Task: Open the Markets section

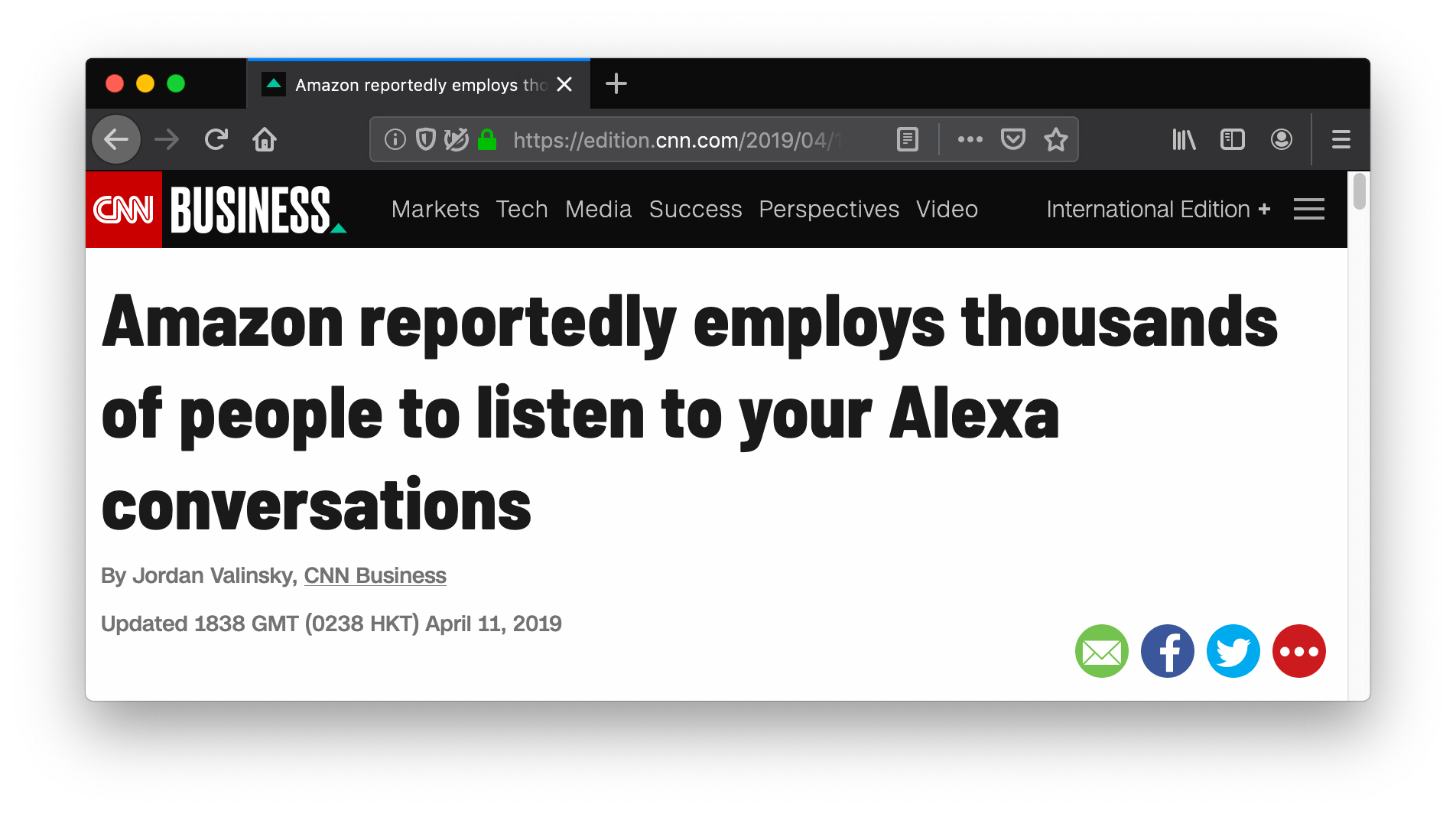Action: click(x=435, y=209)
